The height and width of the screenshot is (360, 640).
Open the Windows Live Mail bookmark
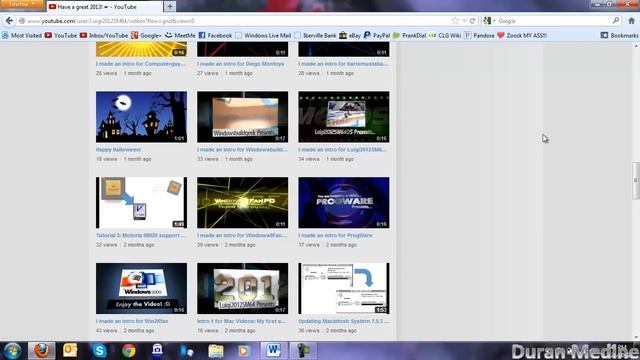[x=263, y=36]
